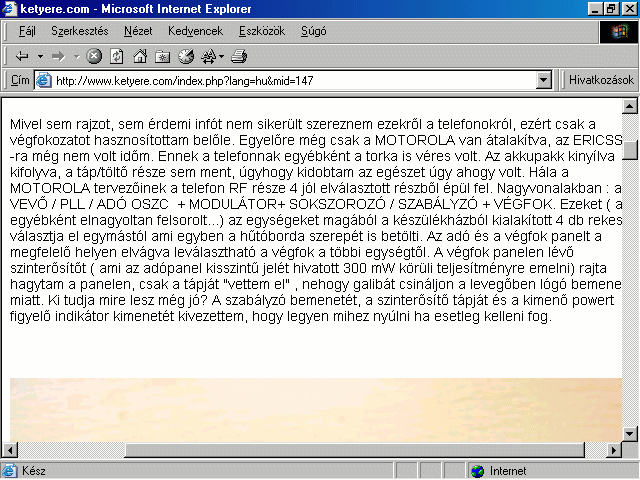Viewport: 640px width, 480px height.
Task: Stop page loading with the Stop icon
Action: point(94,56)
